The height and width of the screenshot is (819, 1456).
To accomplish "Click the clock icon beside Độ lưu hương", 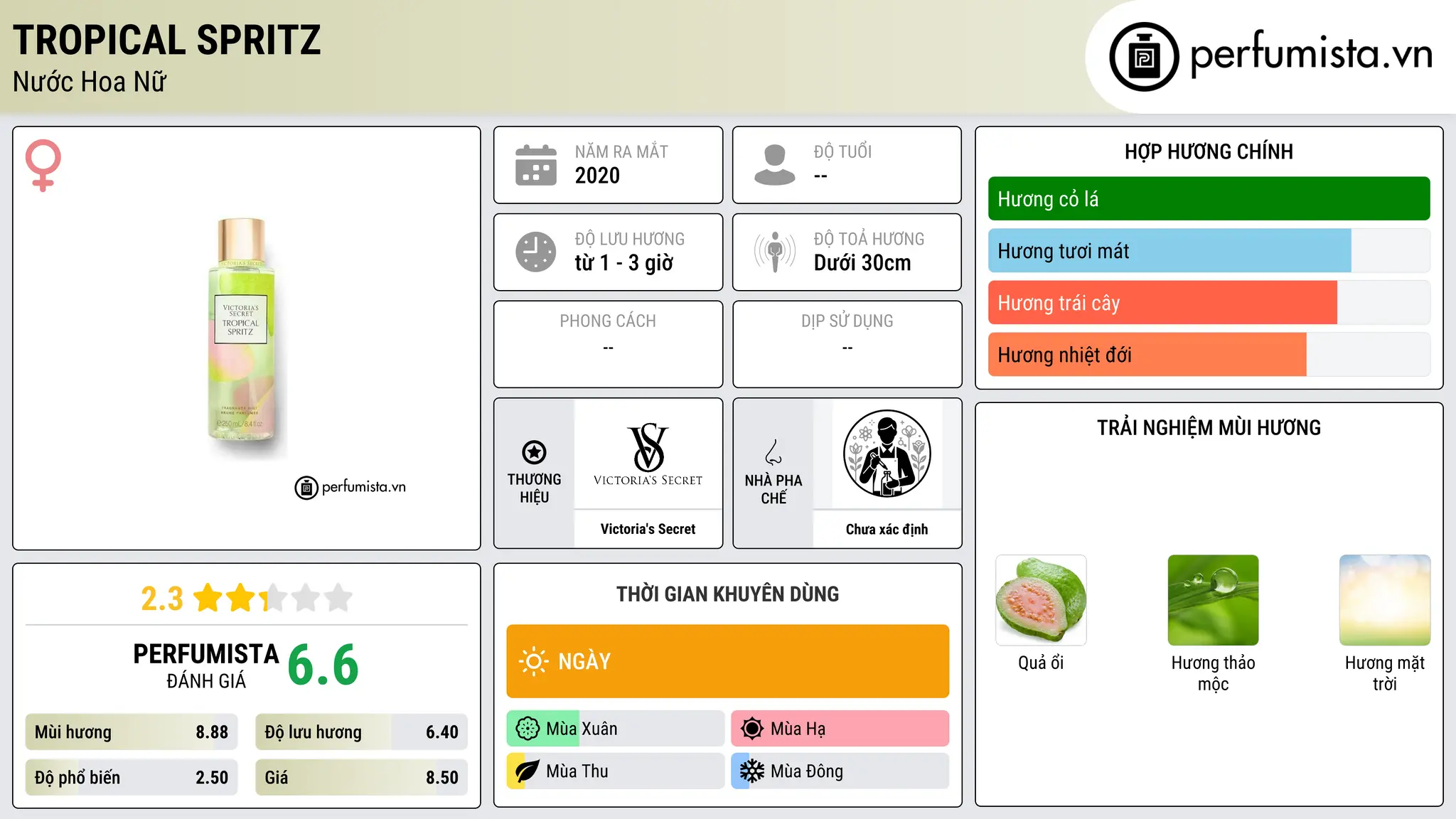I will click(x=535, y=252).
